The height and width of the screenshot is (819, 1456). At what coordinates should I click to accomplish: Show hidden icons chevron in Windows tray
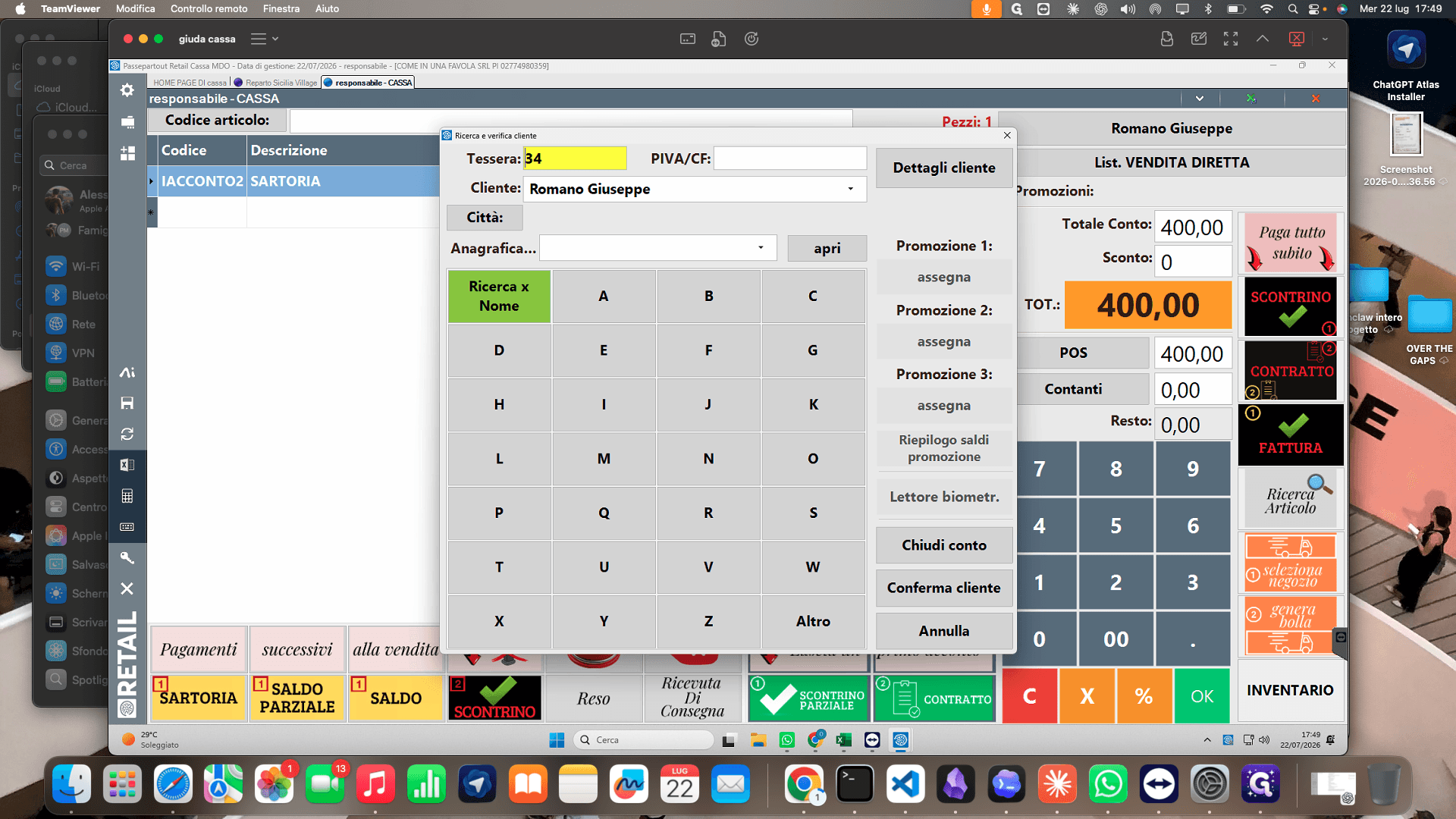tap(1207, 740)
